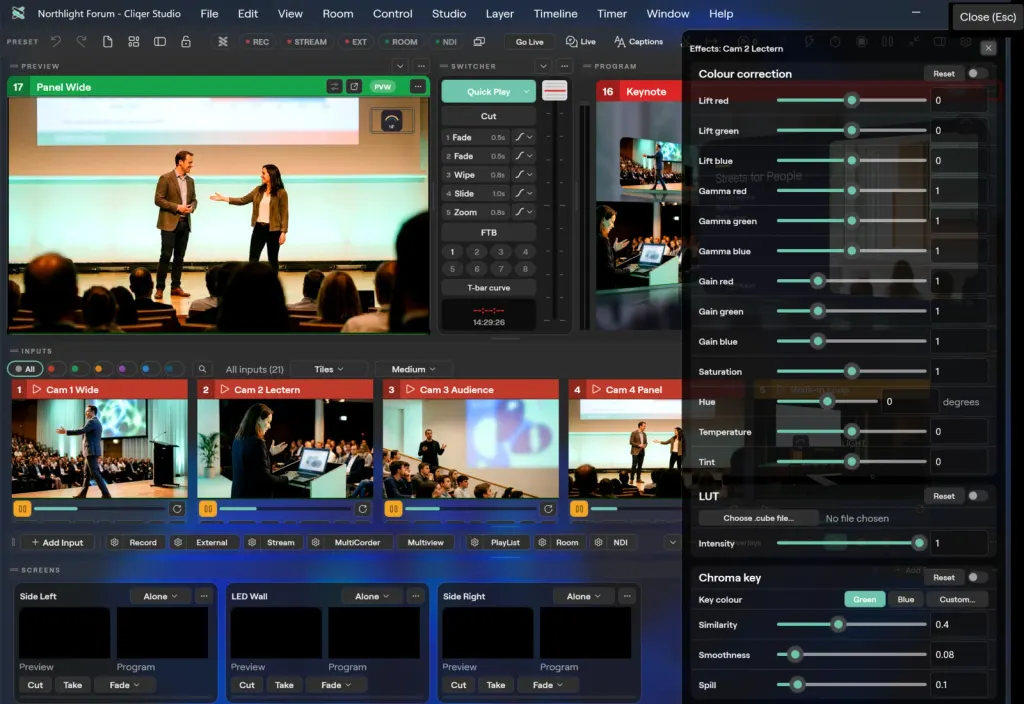
Task: Open the Captions tool
Action: point(638,41)
